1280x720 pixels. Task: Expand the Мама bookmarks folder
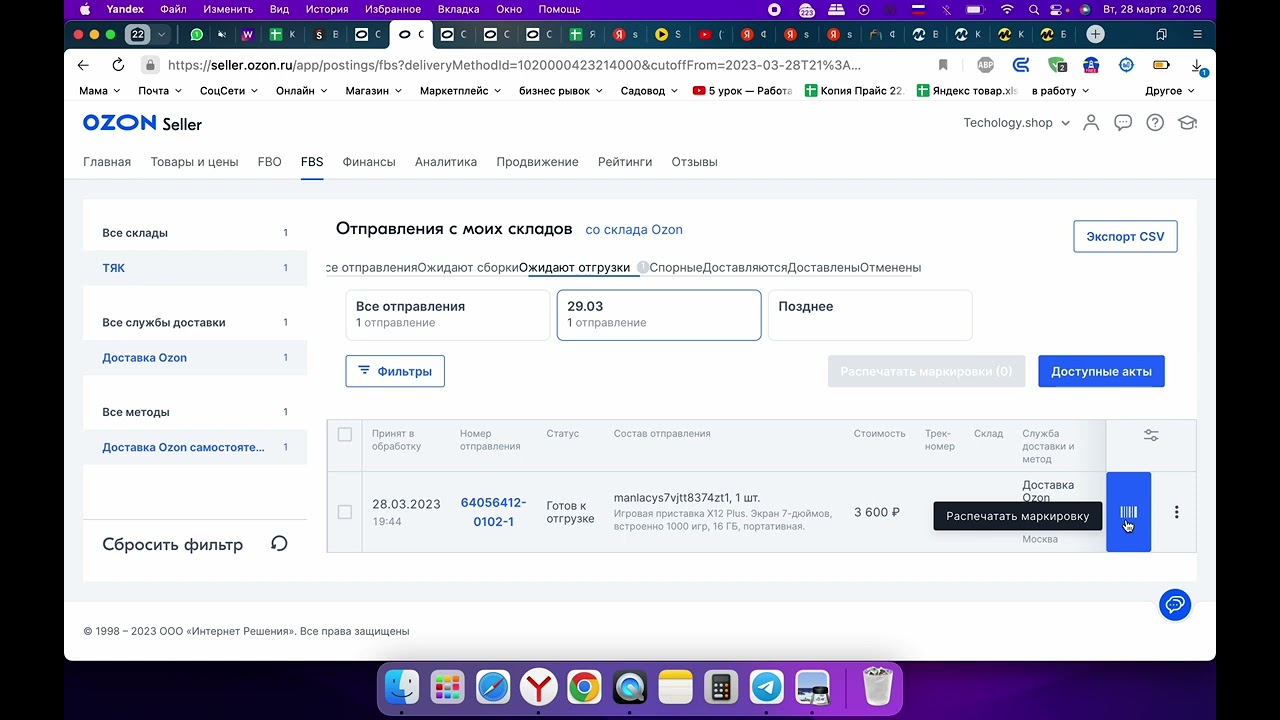tap(98, 90)
